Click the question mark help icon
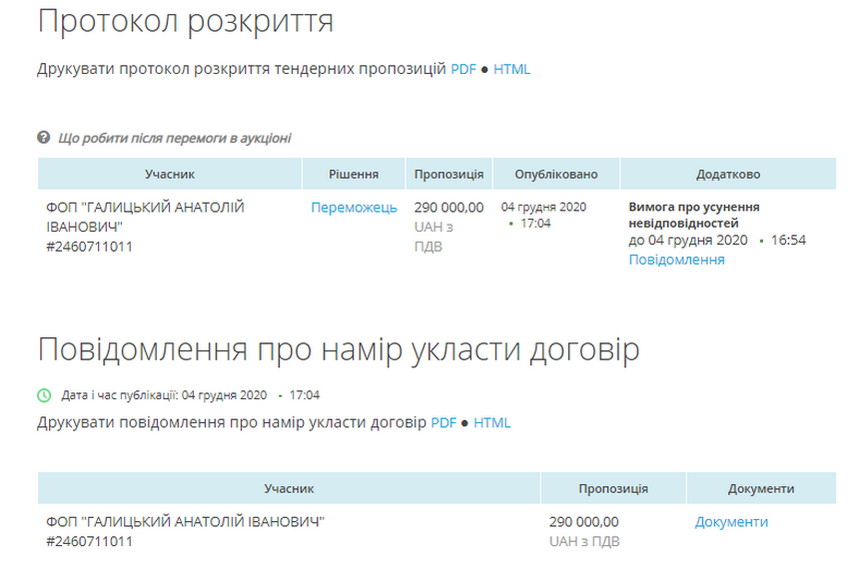859x569 pixels. pyautogui.click(x=44, y=138)
